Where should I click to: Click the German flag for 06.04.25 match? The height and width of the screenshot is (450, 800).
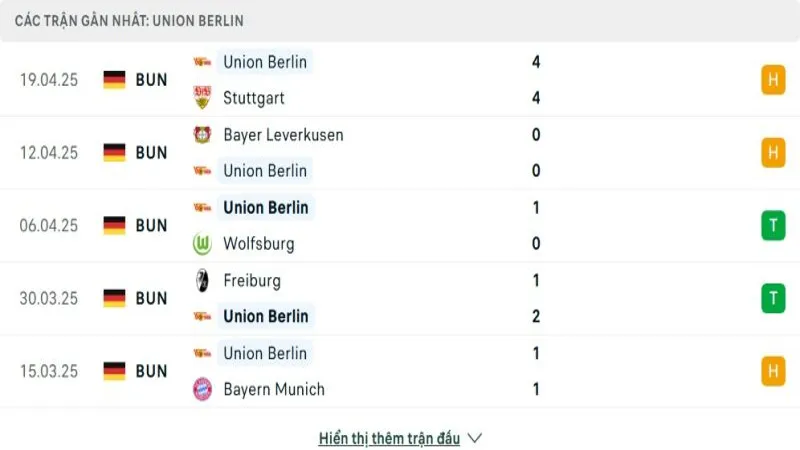115,226
